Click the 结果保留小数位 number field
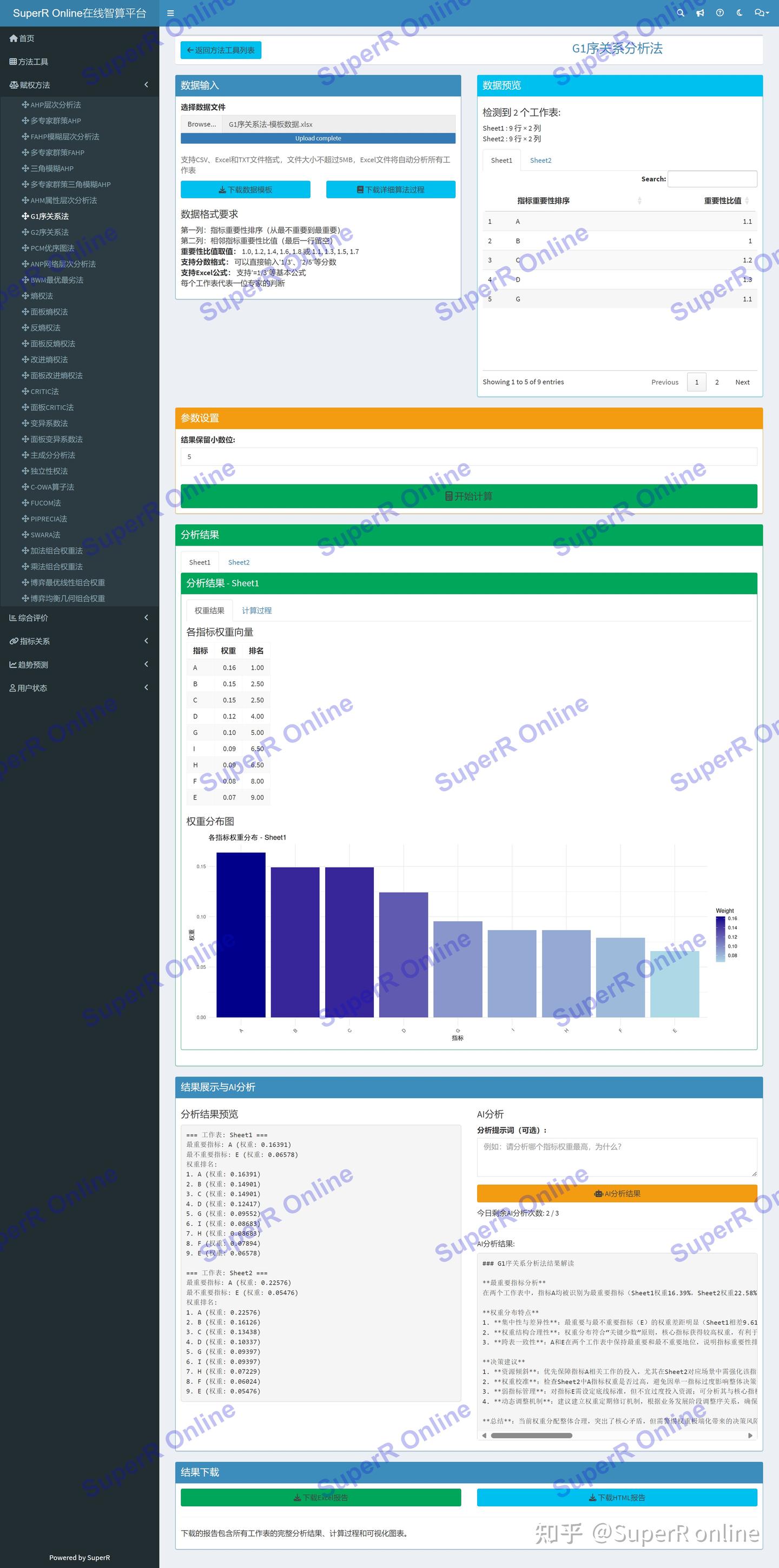This screenshot has height=1568, width=779. point(469,456)
